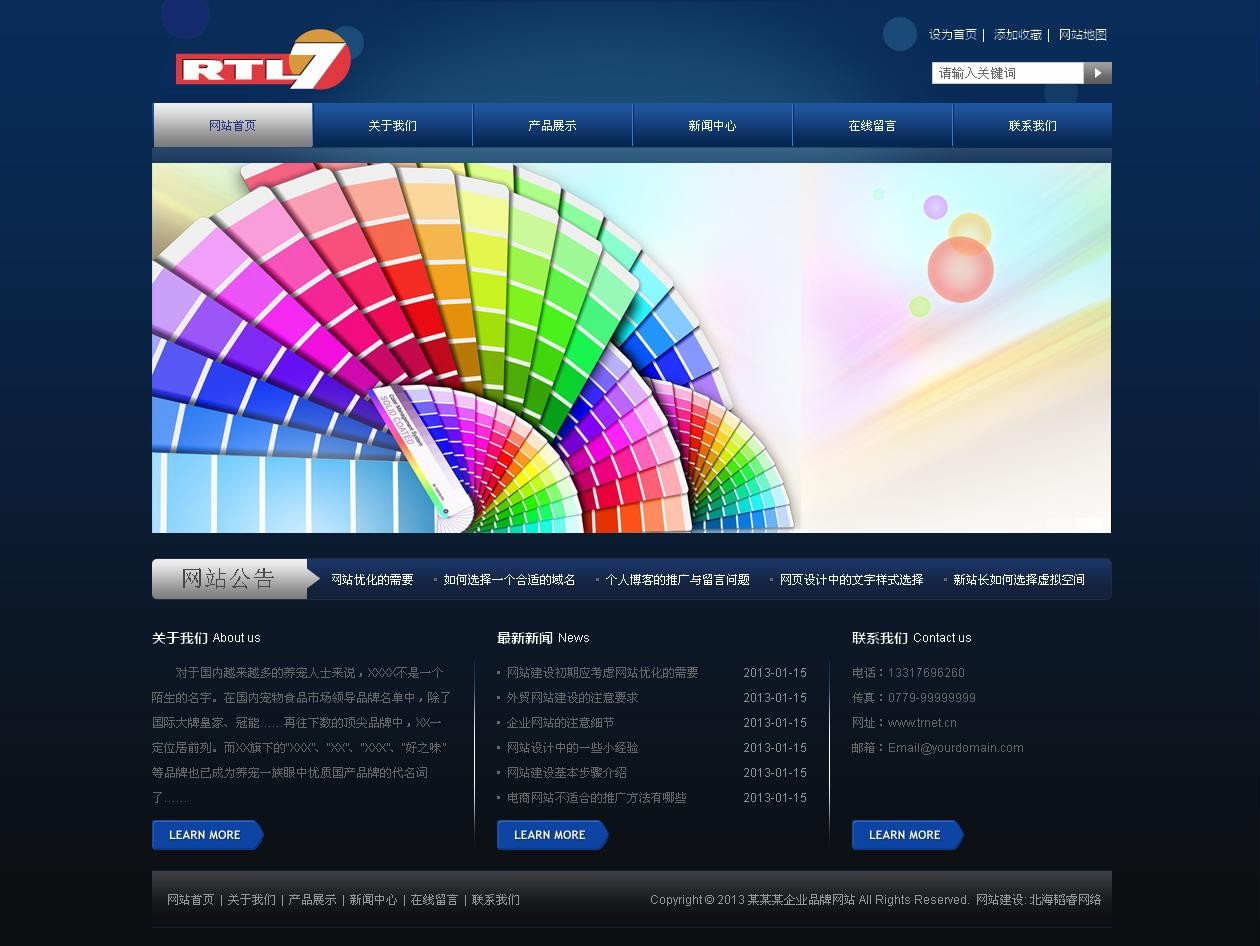
Task: Open the 设为首页 link
Action: click(952, 35)
